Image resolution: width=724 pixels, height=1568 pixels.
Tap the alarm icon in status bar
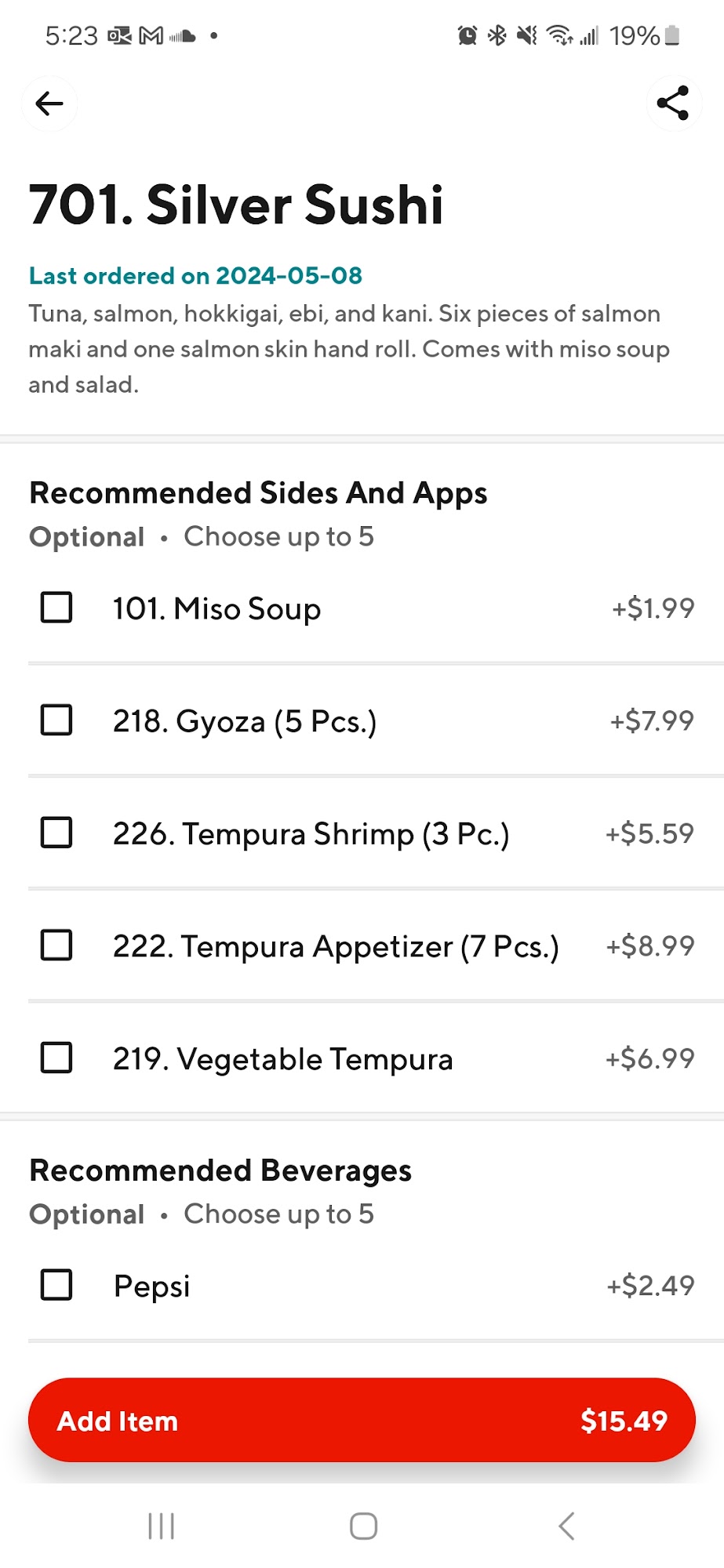(468, 36)
